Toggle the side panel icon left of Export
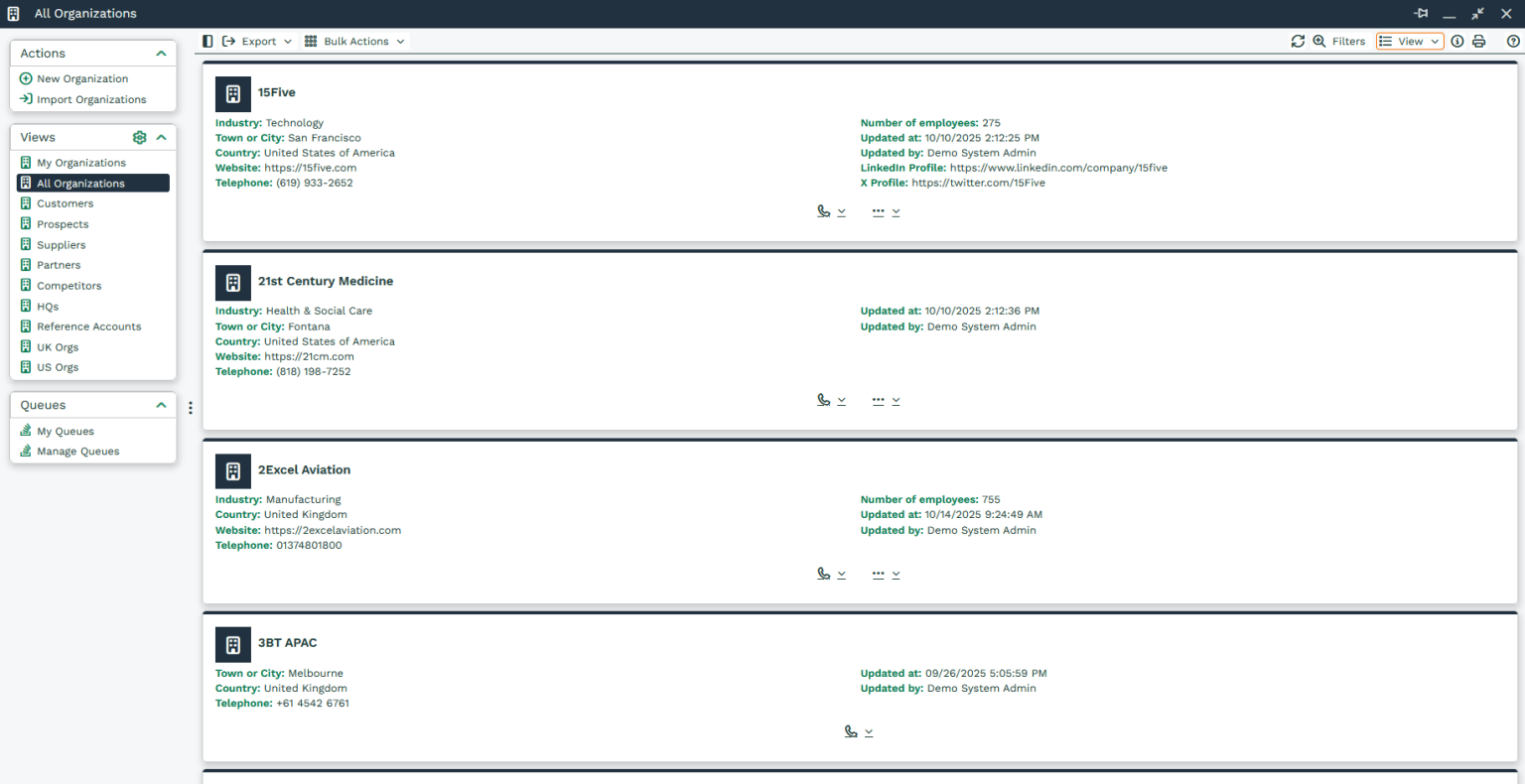This screenshot has height=784, width=1525. (208, 41)
